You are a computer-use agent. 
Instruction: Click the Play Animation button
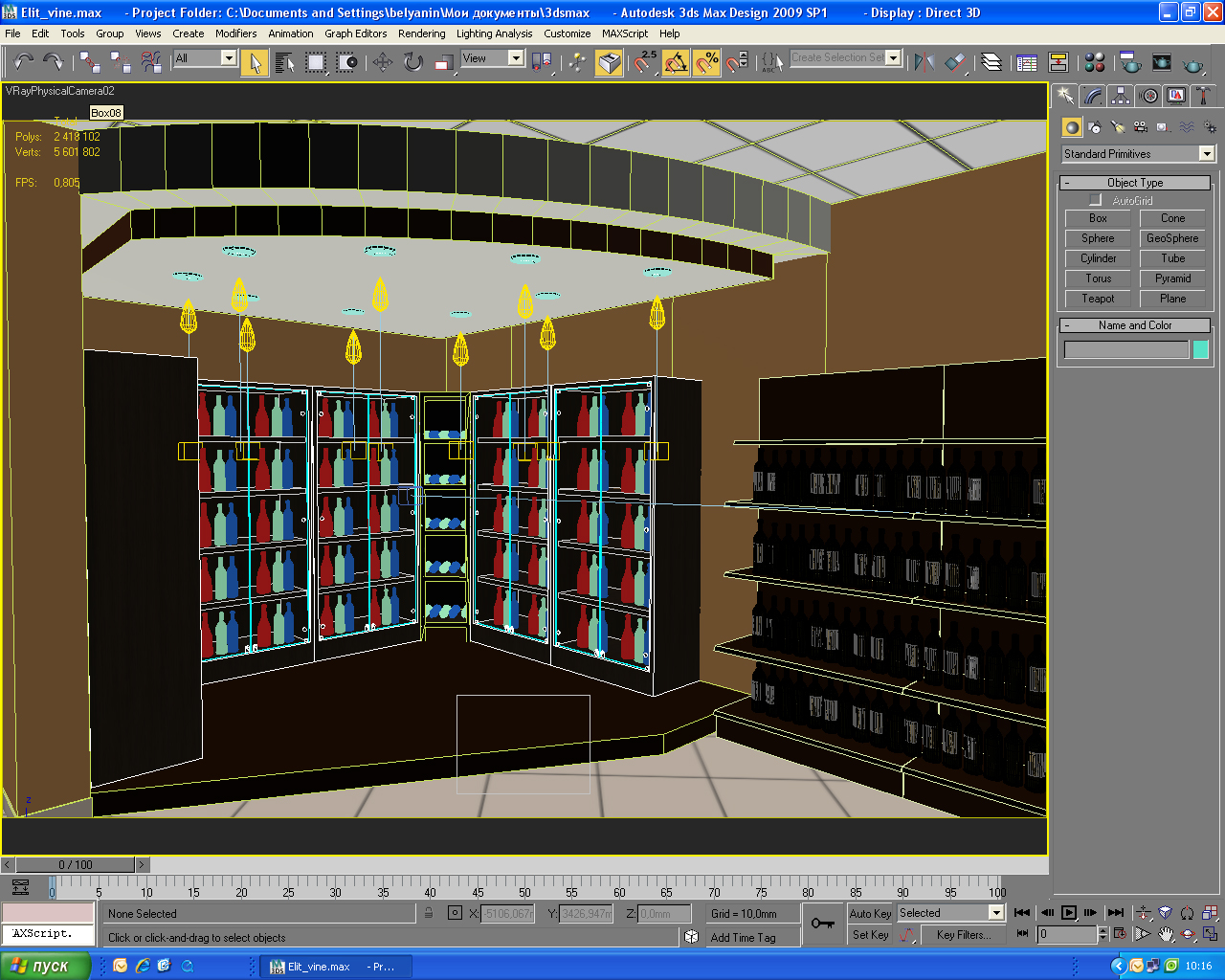point(1069,913)
